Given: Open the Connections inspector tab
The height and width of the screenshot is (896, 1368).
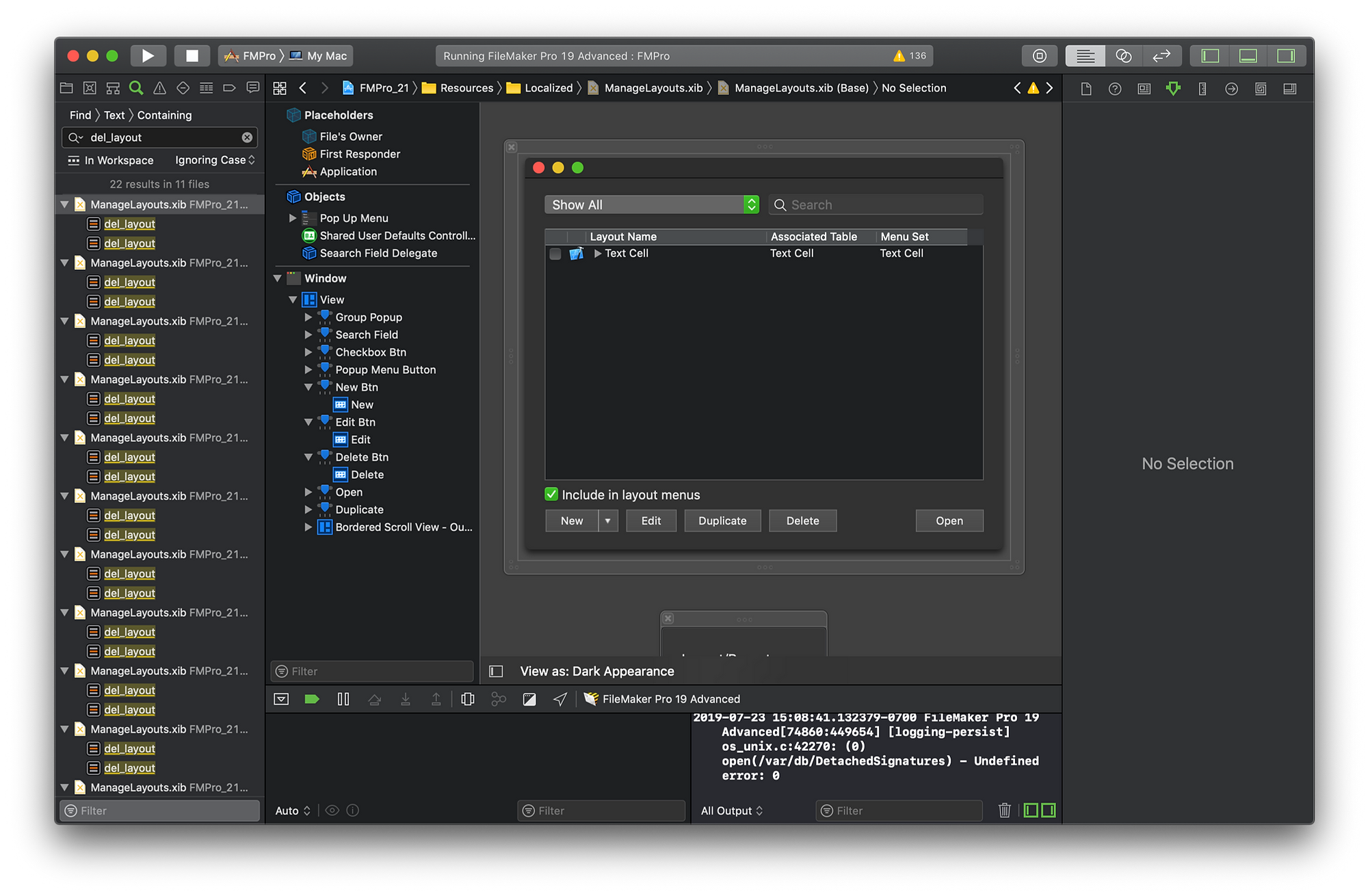Looking at the screenshot, I should [x=1231, y=89].
